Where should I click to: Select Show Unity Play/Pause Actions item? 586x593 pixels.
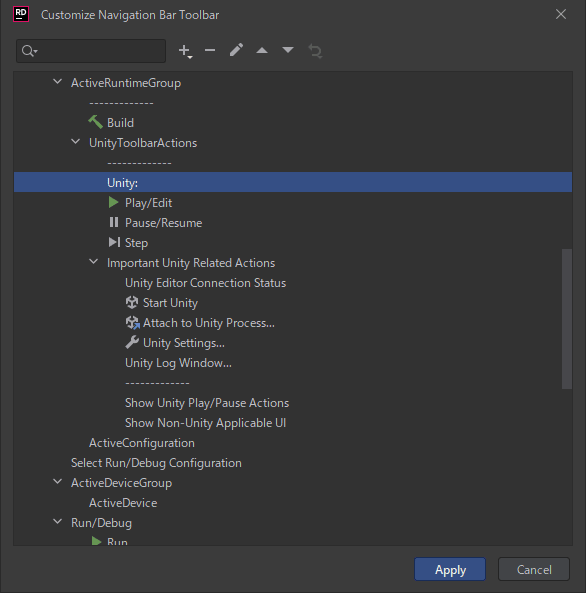point(207,403)
